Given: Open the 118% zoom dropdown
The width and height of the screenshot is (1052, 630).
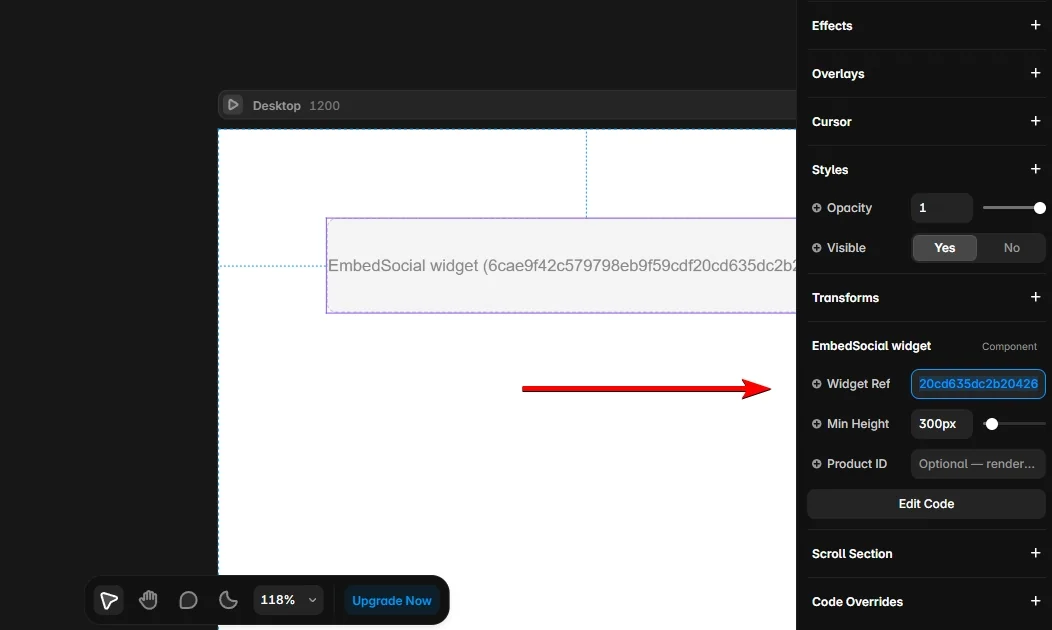Looking at the screenshot, I should (x=288, y=600).
